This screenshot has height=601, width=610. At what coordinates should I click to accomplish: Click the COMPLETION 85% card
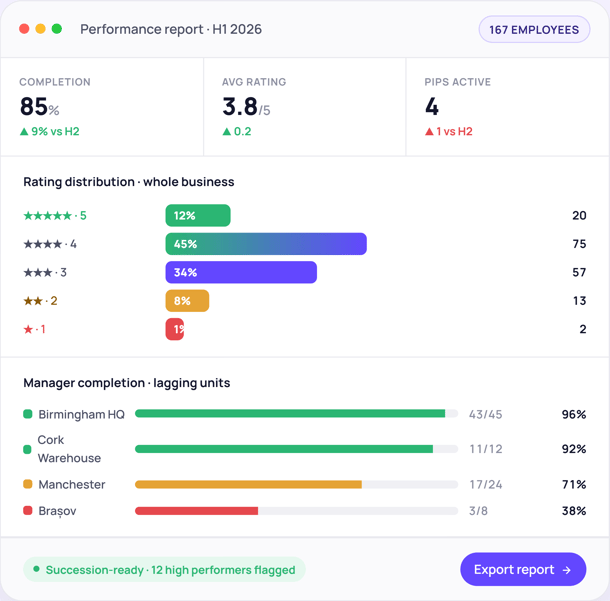click(x=102, y=107)
